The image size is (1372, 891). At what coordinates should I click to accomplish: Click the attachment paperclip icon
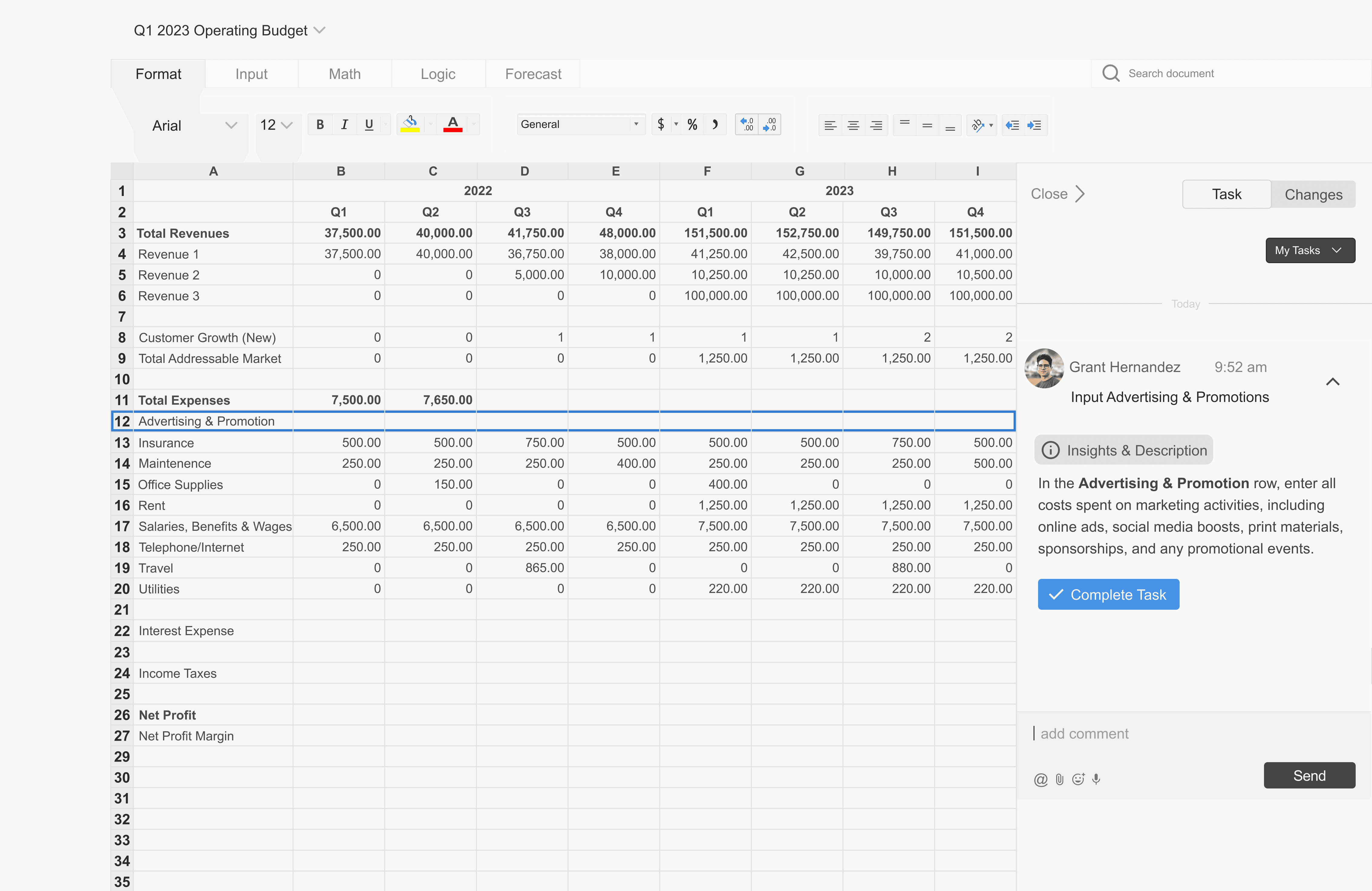point(1060,779)
